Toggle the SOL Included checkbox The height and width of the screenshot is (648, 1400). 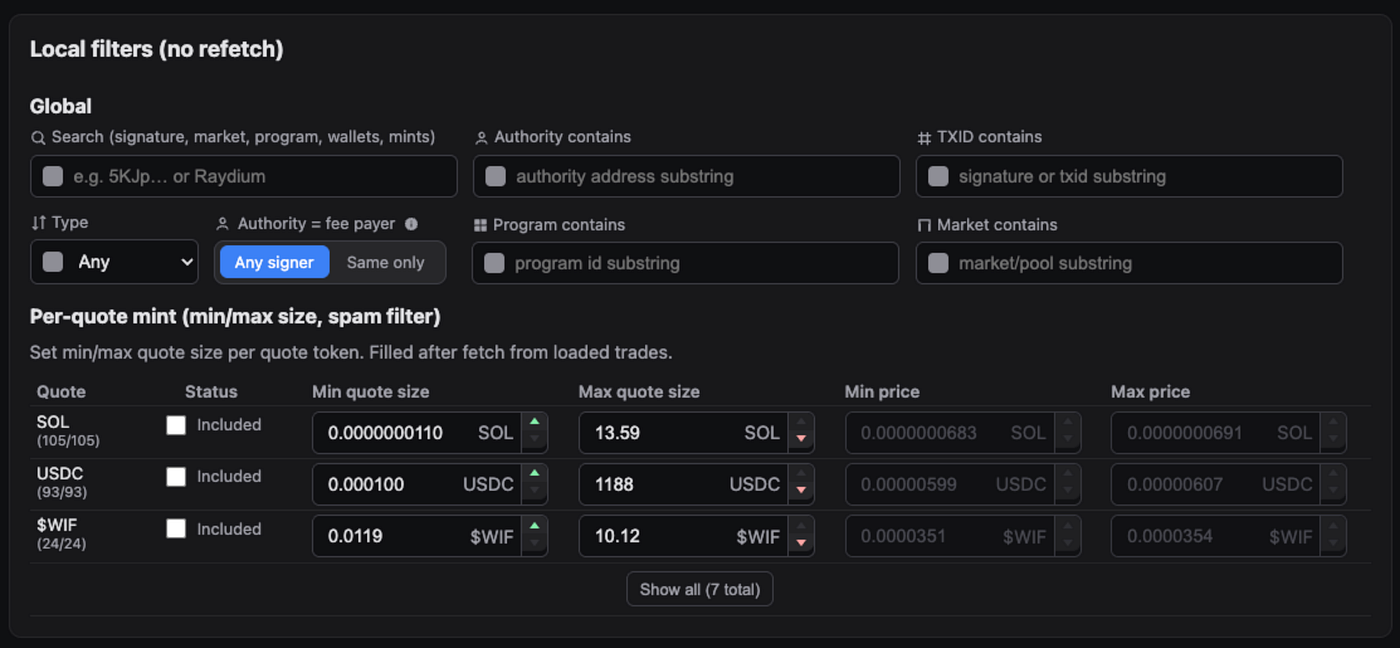(x=176, y=425)
